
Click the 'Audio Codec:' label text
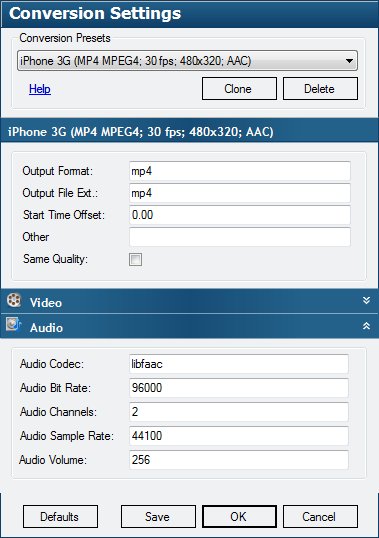tap(52, 364)
